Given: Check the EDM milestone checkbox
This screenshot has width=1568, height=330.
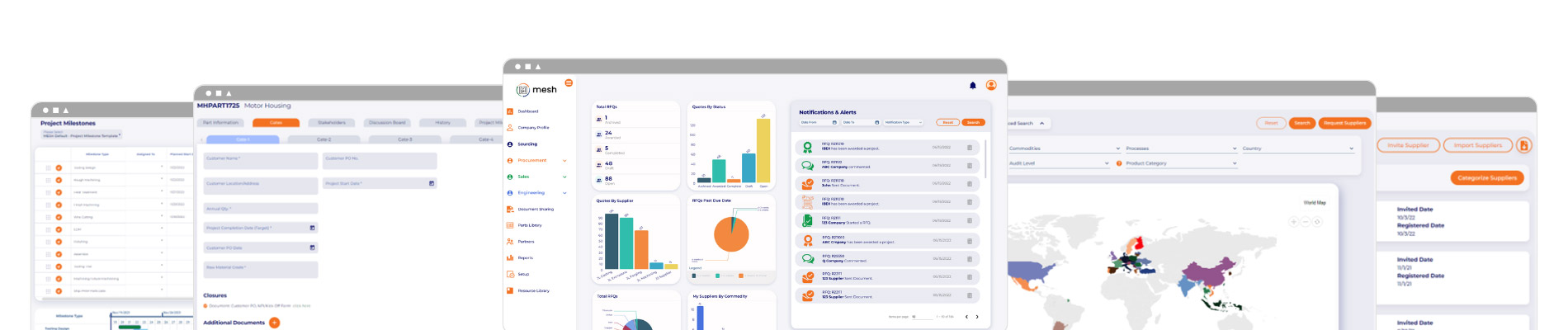Looking at the screenshot, I should (59, 229).
